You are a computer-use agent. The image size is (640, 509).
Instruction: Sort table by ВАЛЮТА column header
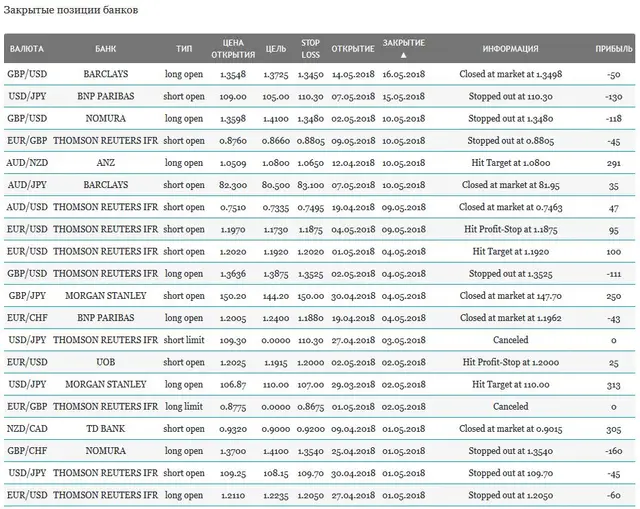27,49
